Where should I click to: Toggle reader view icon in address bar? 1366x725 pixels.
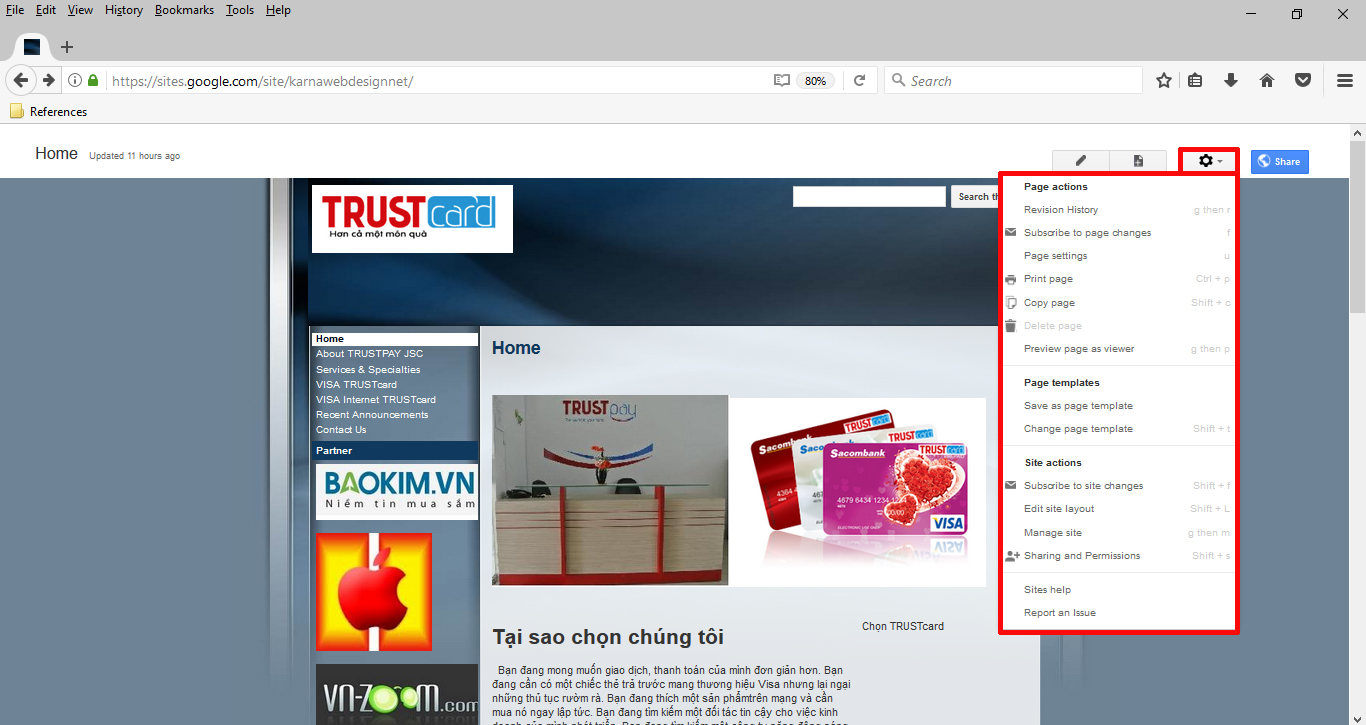(x=782, y=80)
